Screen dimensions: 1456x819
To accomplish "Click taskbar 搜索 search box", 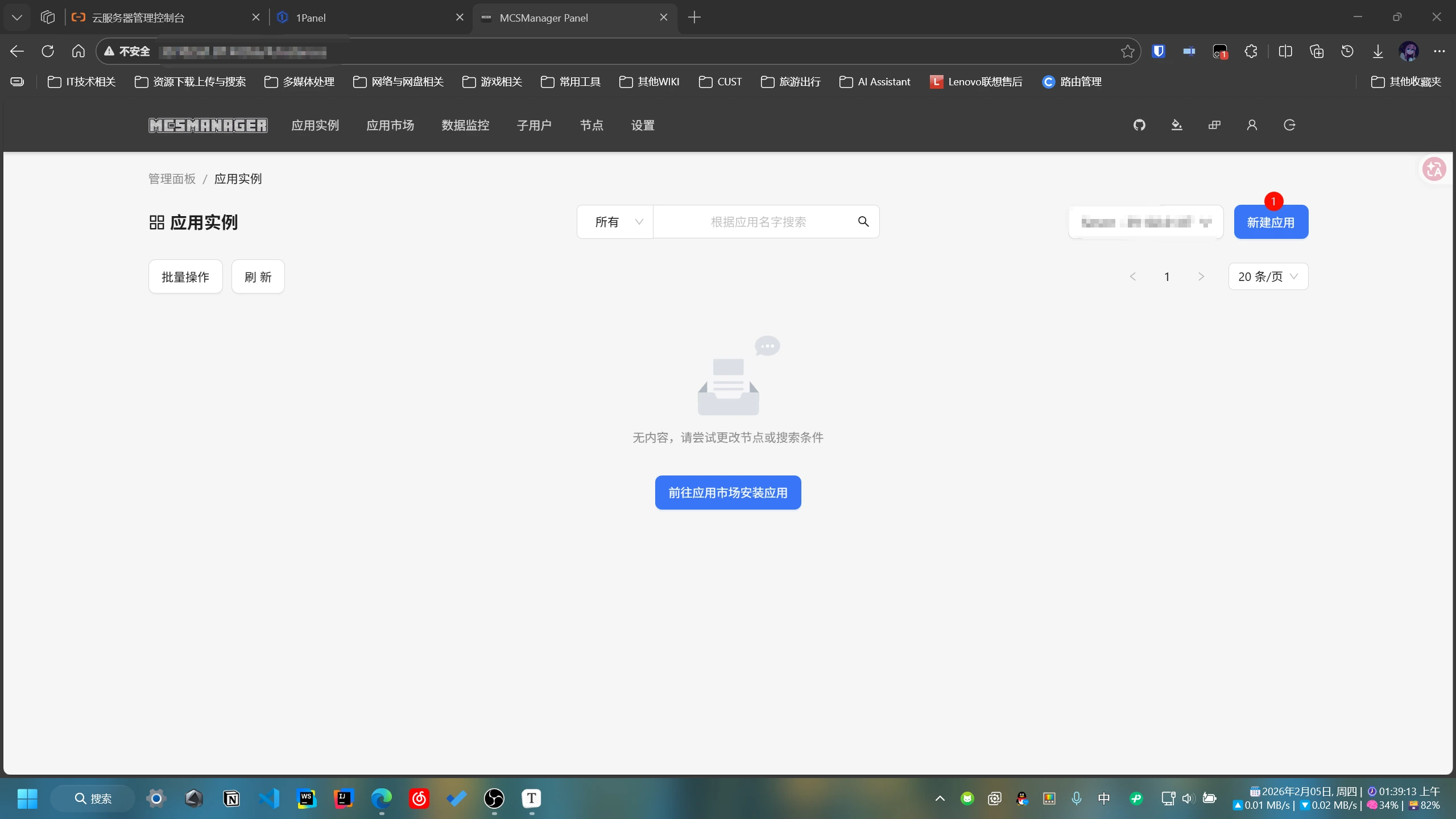I will [93, 799].
